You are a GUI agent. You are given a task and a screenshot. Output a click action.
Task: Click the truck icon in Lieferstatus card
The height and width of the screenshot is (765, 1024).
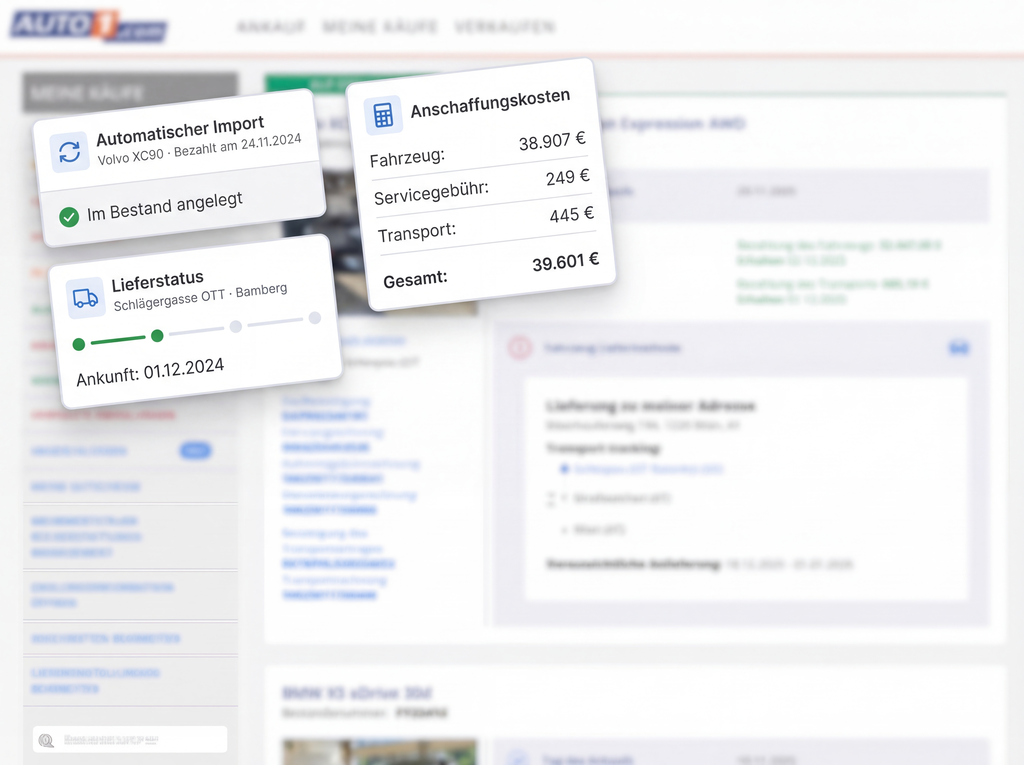(x=86, y=297)
